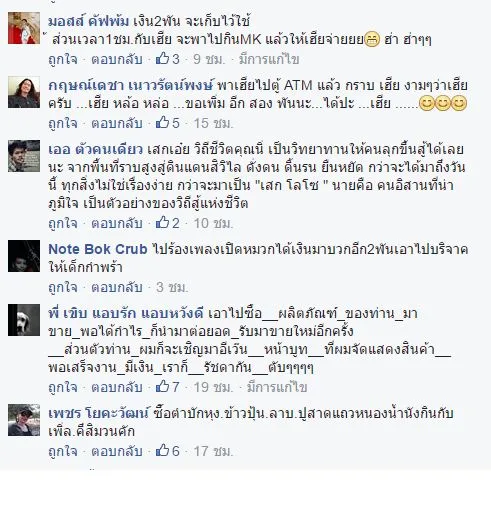Reply to เออ ตัวคนเดียว's comment with ตอบกลับ

(117, 223)
